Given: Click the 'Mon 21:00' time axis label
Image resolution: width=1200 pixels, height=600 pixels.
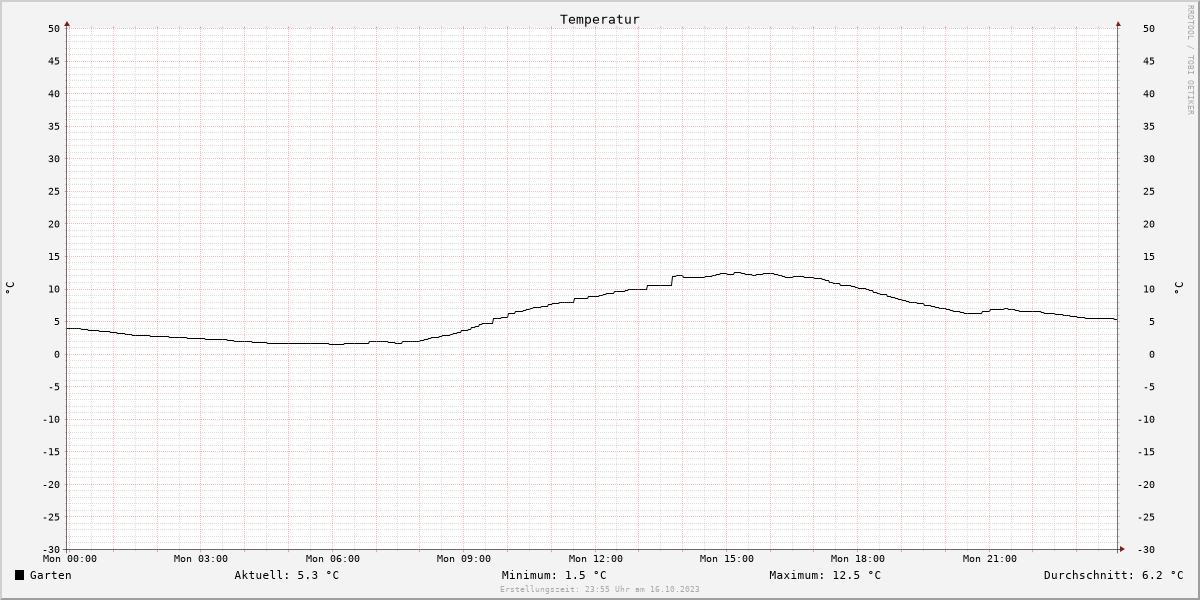Looking at the screenshot, I should pyautogui.click(x=990, y=559).
